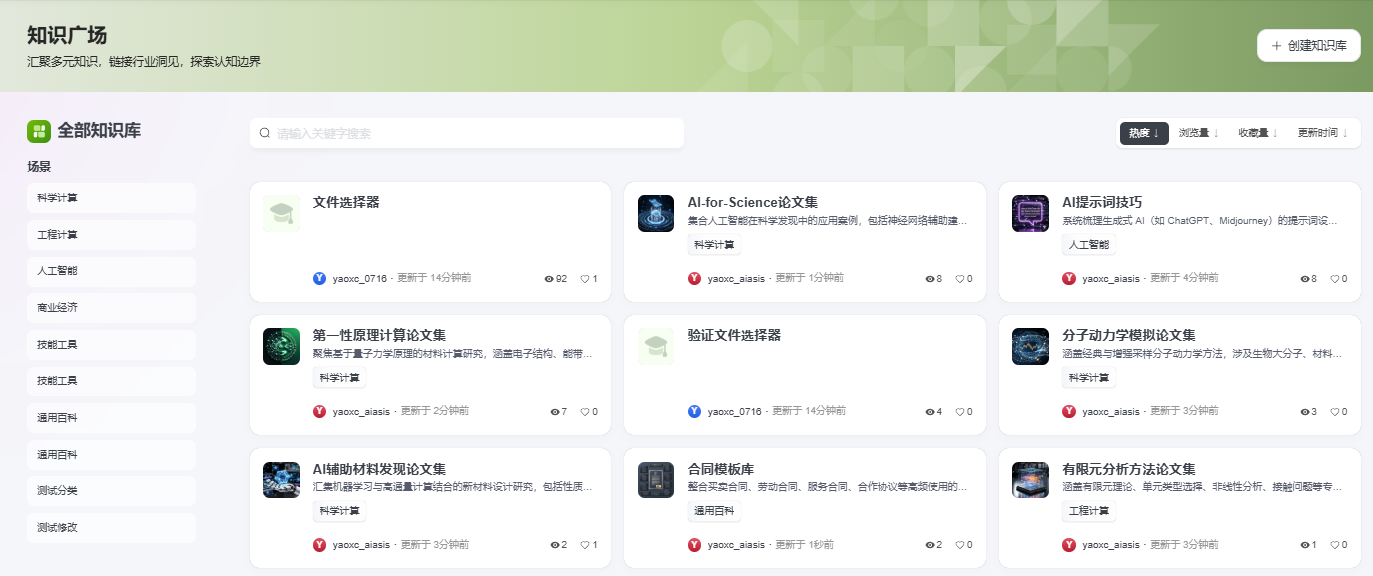Screen dimensions: 1373x576
Task: Select 工程计算 in the sidebar scene list
Action: click(x=111, y=235)
